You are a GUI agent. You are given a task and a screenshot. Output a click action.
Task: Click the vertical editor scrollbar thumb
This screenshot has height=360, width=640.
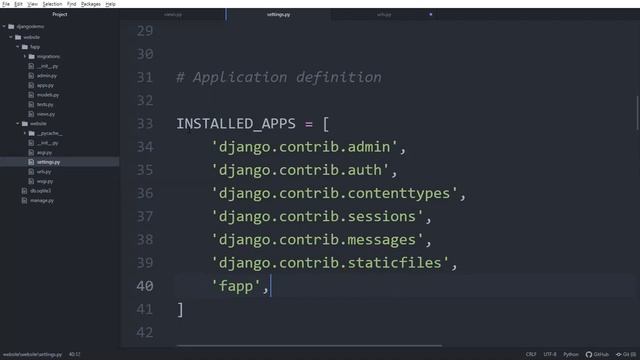click(637, 113)
